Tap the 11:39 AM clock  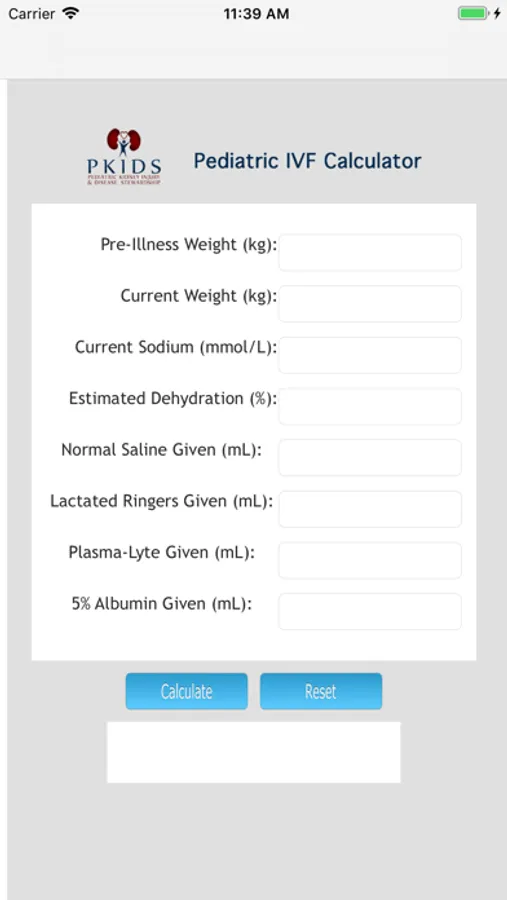pos(256,14)
